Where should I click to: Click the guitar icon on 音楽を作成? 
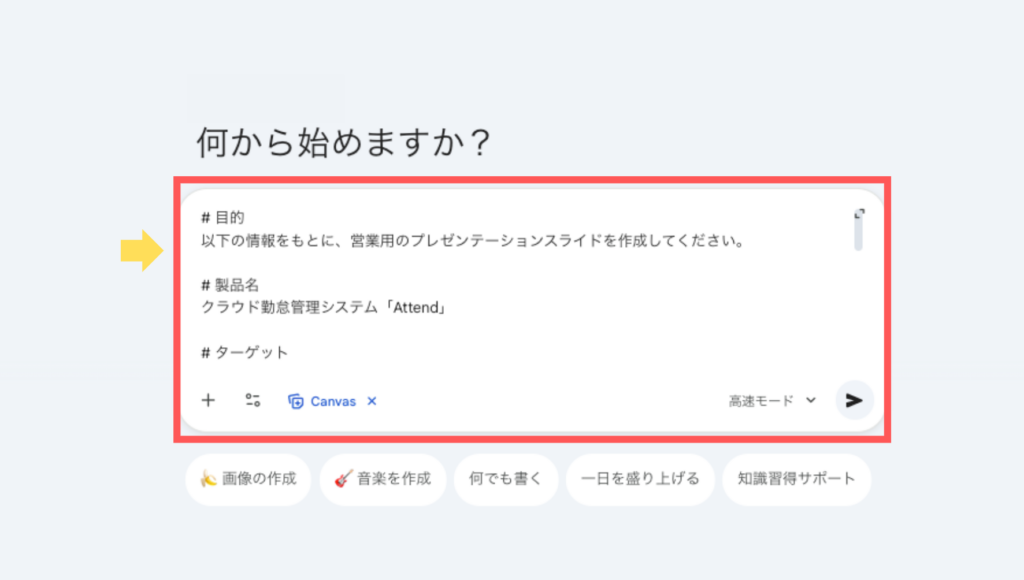[343, 478]
